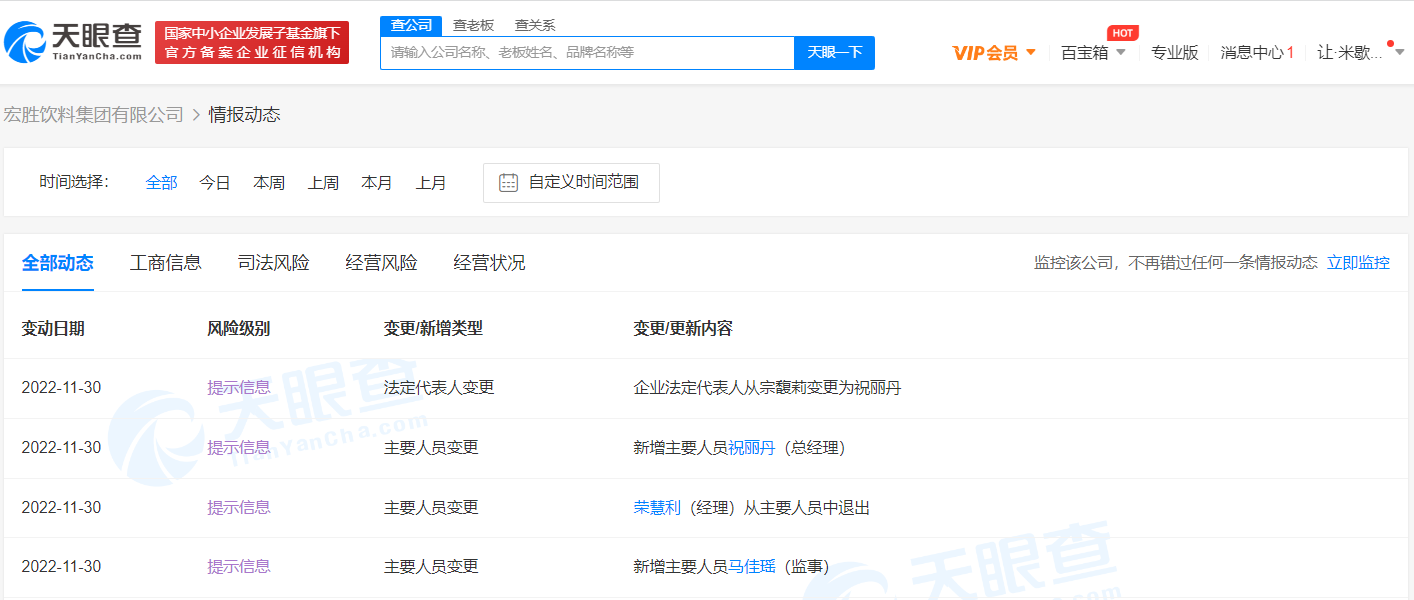Expand the VIP会员 dropdown
1414x600 pixels.
[1030, 53]
